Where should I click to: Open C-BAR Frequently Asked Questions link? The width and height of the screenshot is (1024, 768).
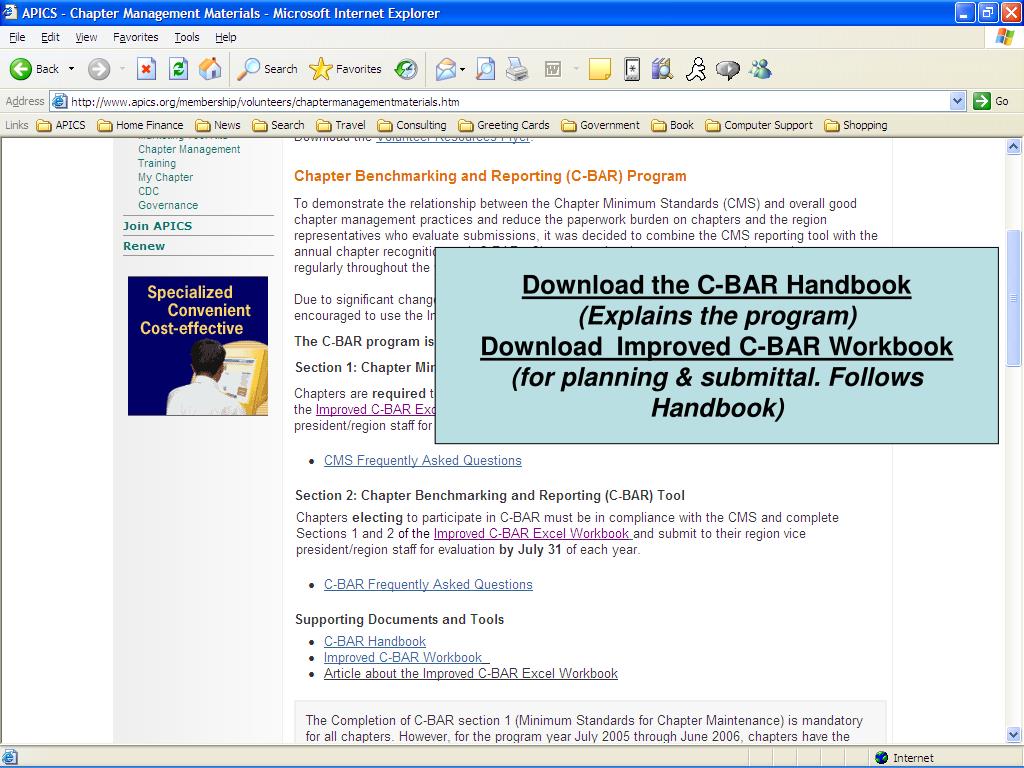pos(428,584)
